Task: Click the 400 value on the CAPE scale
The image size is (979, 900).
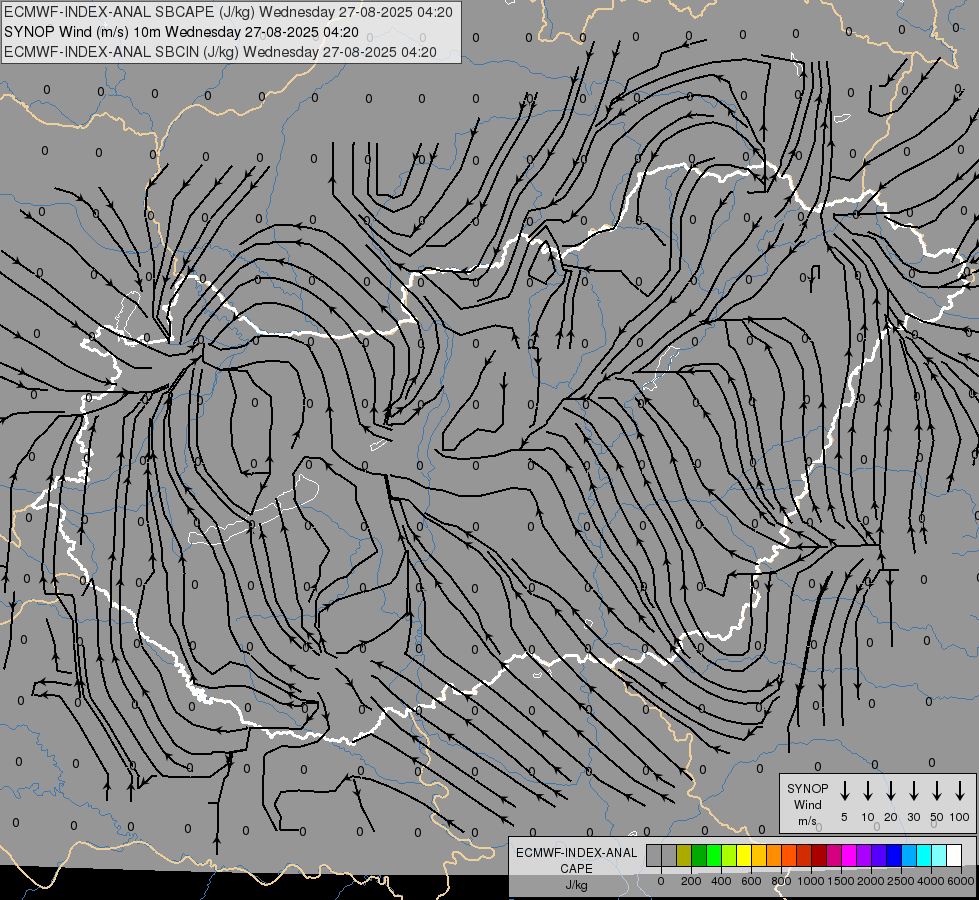Action: pyautogui.click(x=721, y=881)
